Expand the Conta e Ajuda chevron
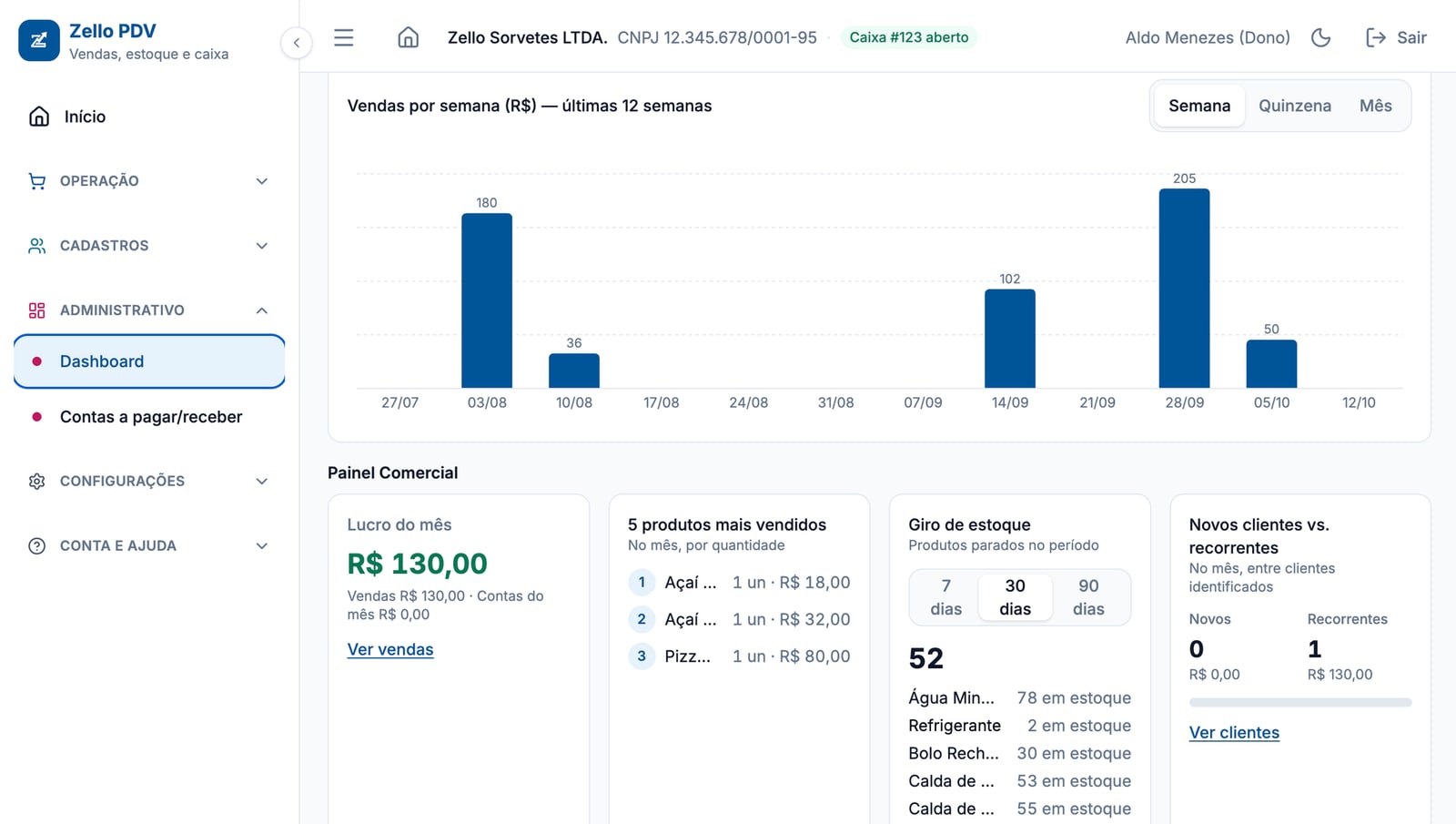 (x=262, y=546)
